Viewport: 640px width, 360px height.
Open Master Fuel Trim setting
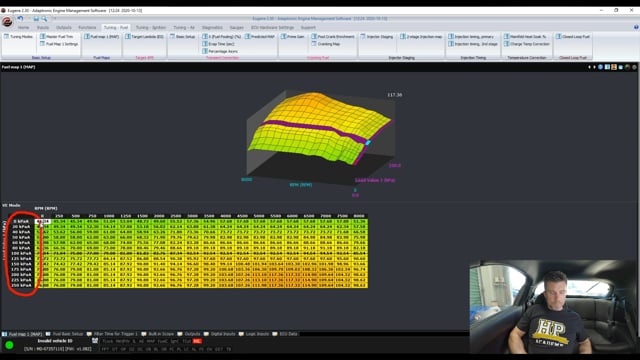57,37
